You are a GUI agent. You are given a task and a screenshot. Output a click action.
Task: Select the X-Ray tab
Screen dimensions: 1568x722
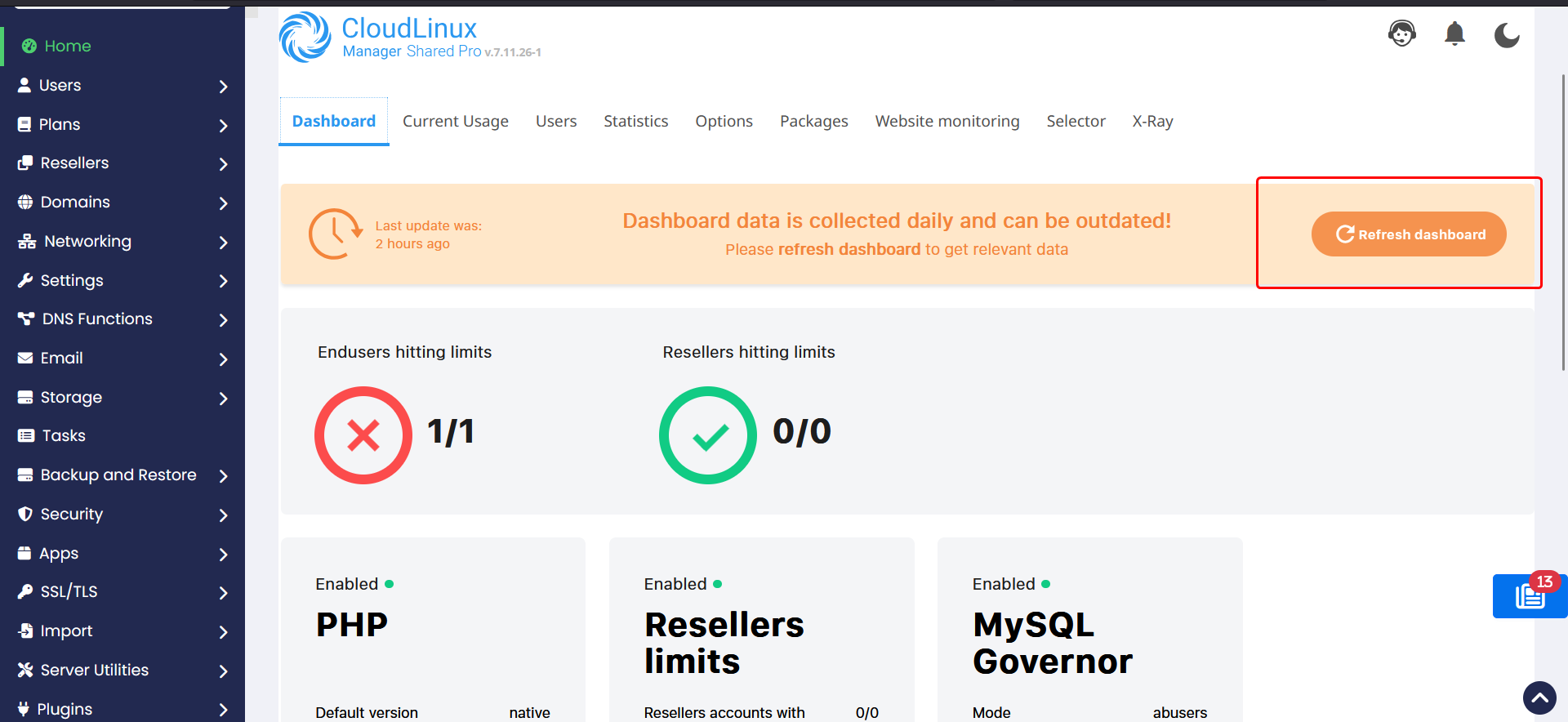[1151, 122]
